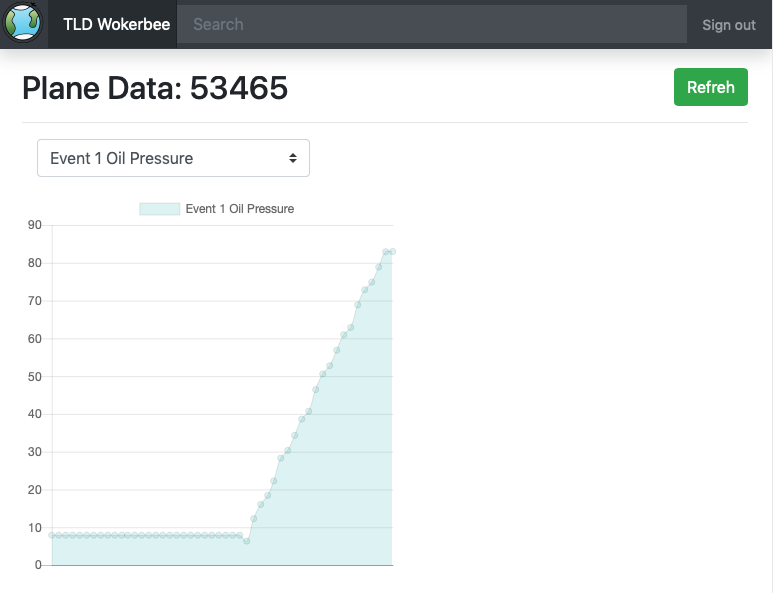
Task: Click the data point near 12 starting rise
Action: point(253,519)
